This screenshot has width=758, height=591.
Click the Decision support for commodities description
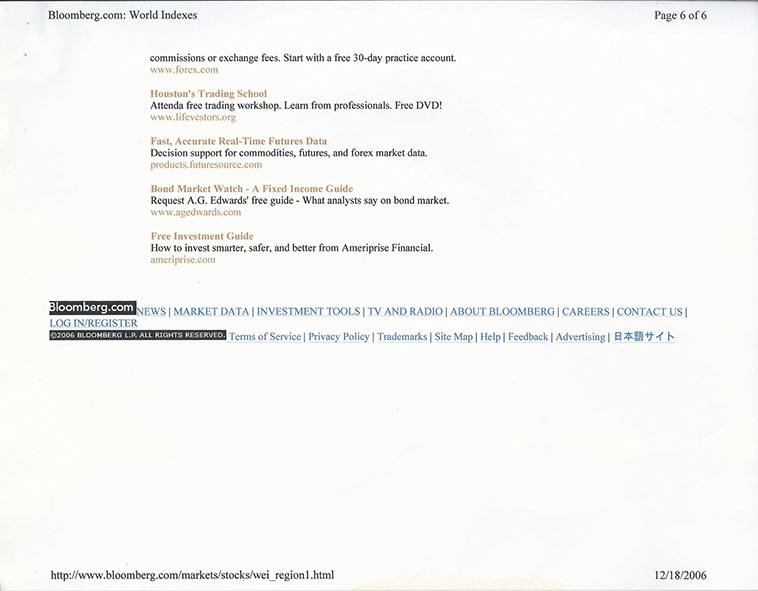(289, 153)
